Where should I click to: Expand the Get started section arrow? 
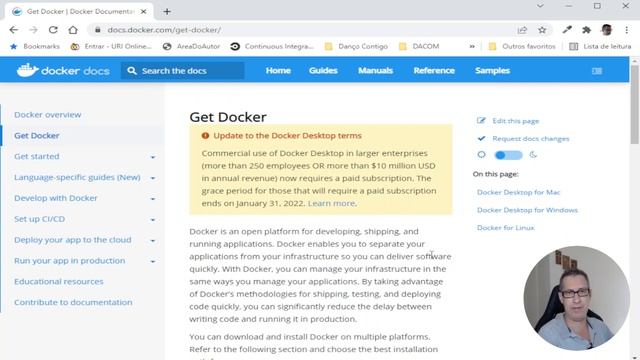coord(153,157)
